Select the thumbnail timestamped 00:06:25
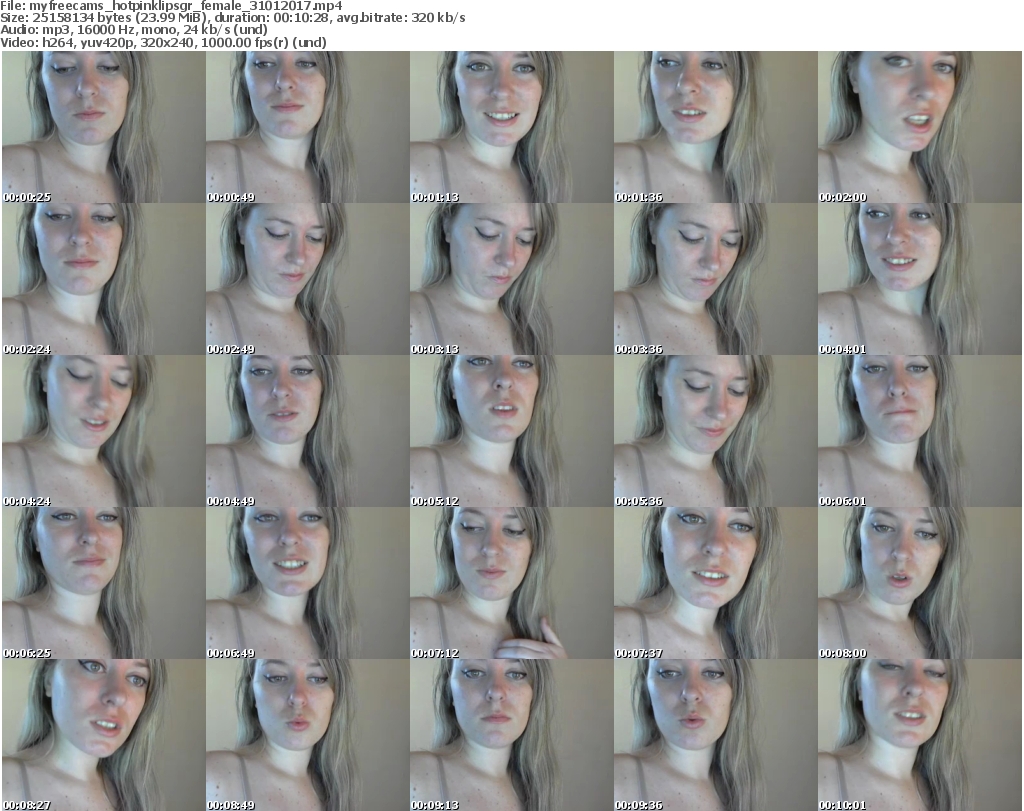This screenshot has height=811, width=1024. (104, 583)
